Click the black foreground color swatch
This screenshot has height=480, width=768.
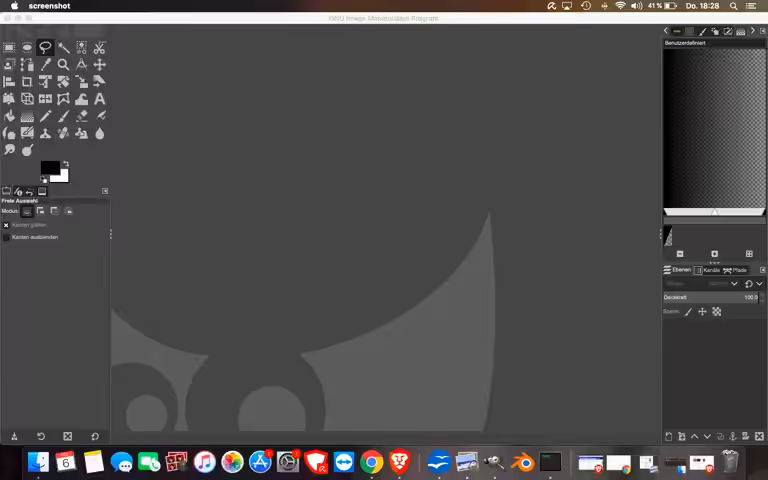click(48, 167)
